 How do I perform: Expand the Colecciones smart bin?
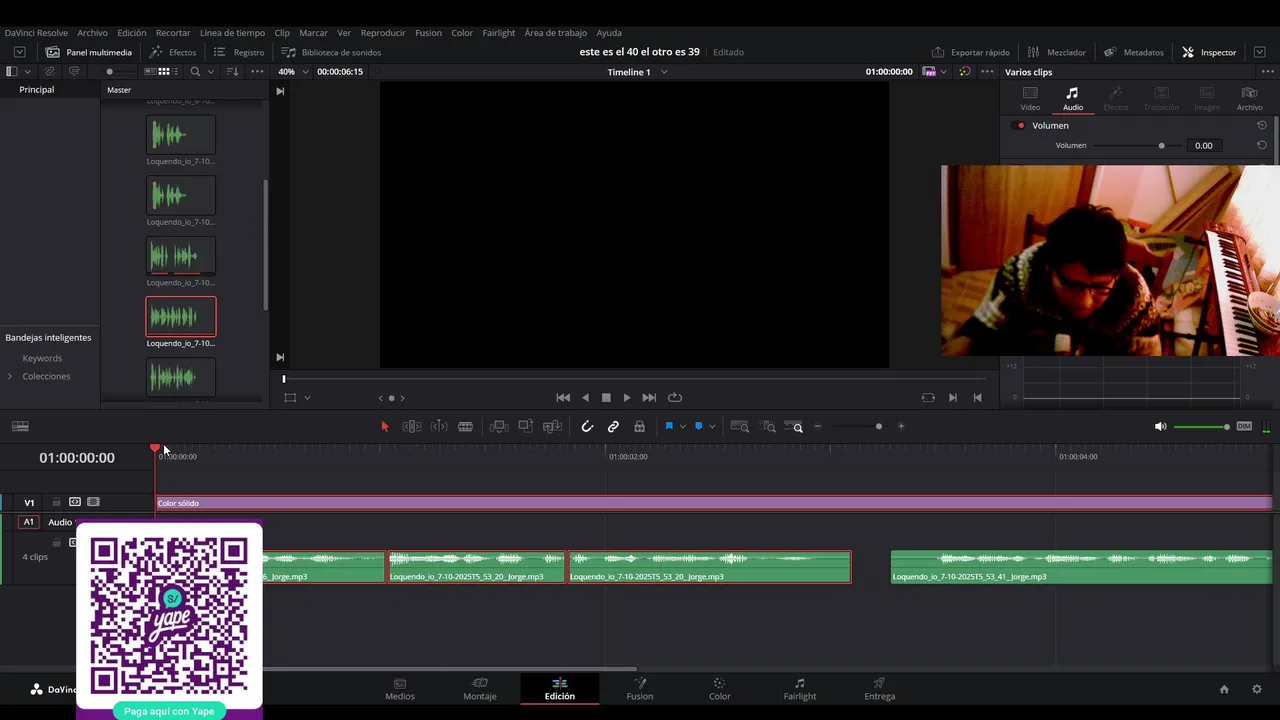(10, 376)
